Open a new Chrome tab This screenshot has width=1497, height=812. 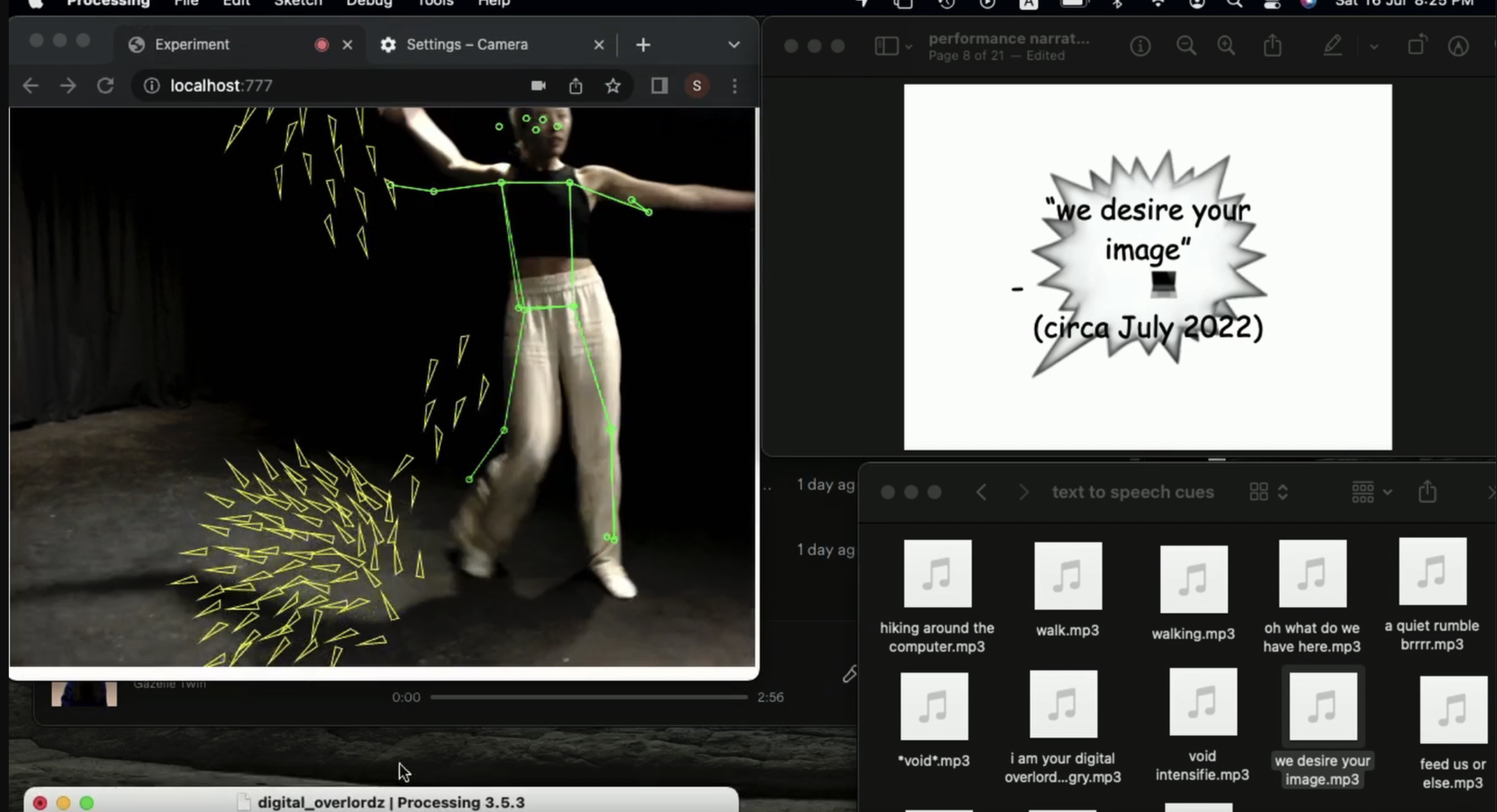point(643,45)
